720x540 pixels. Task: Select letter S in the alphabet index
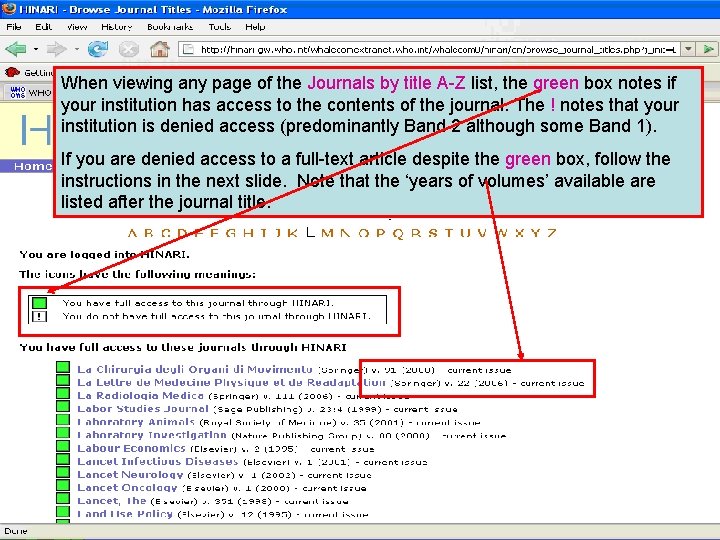pos(432,233)
